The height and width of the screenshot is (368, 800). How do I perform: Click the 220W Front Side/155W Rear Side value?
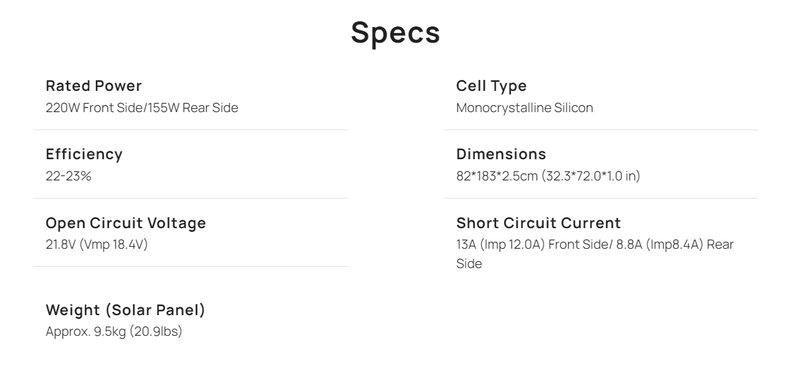point(142,108)
